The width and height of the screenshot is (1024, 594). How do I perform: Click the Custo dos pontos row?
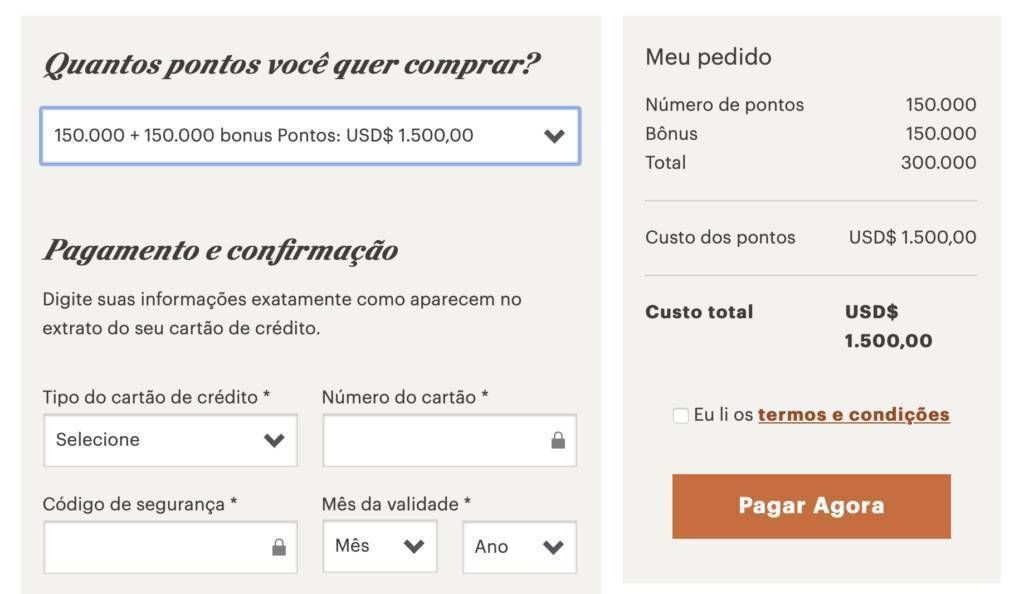click(810, 237)
